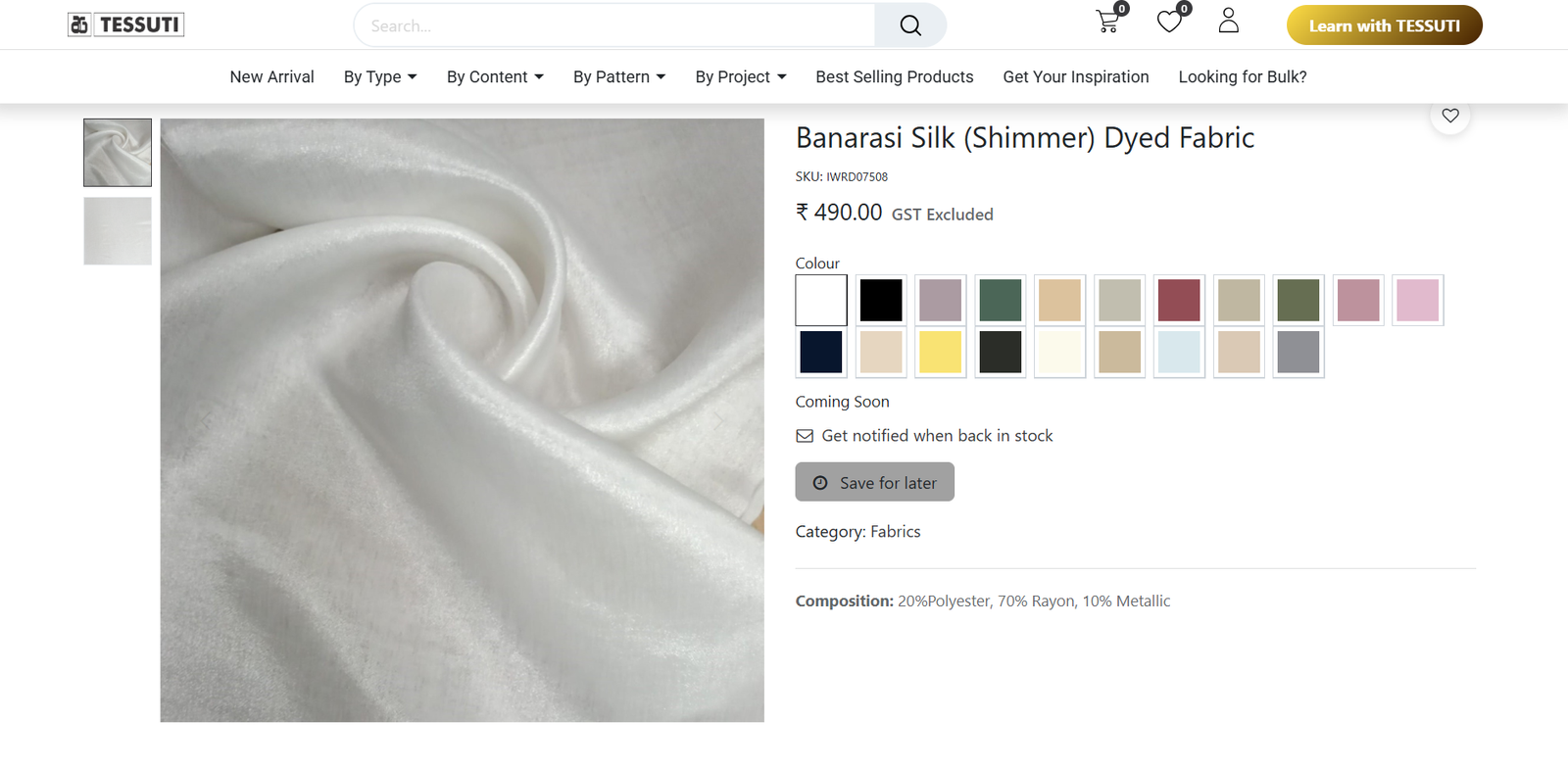Screen dimensions: 1568x769
Task: Open the By Pattern dropdown menu
Action: (619, 76)
